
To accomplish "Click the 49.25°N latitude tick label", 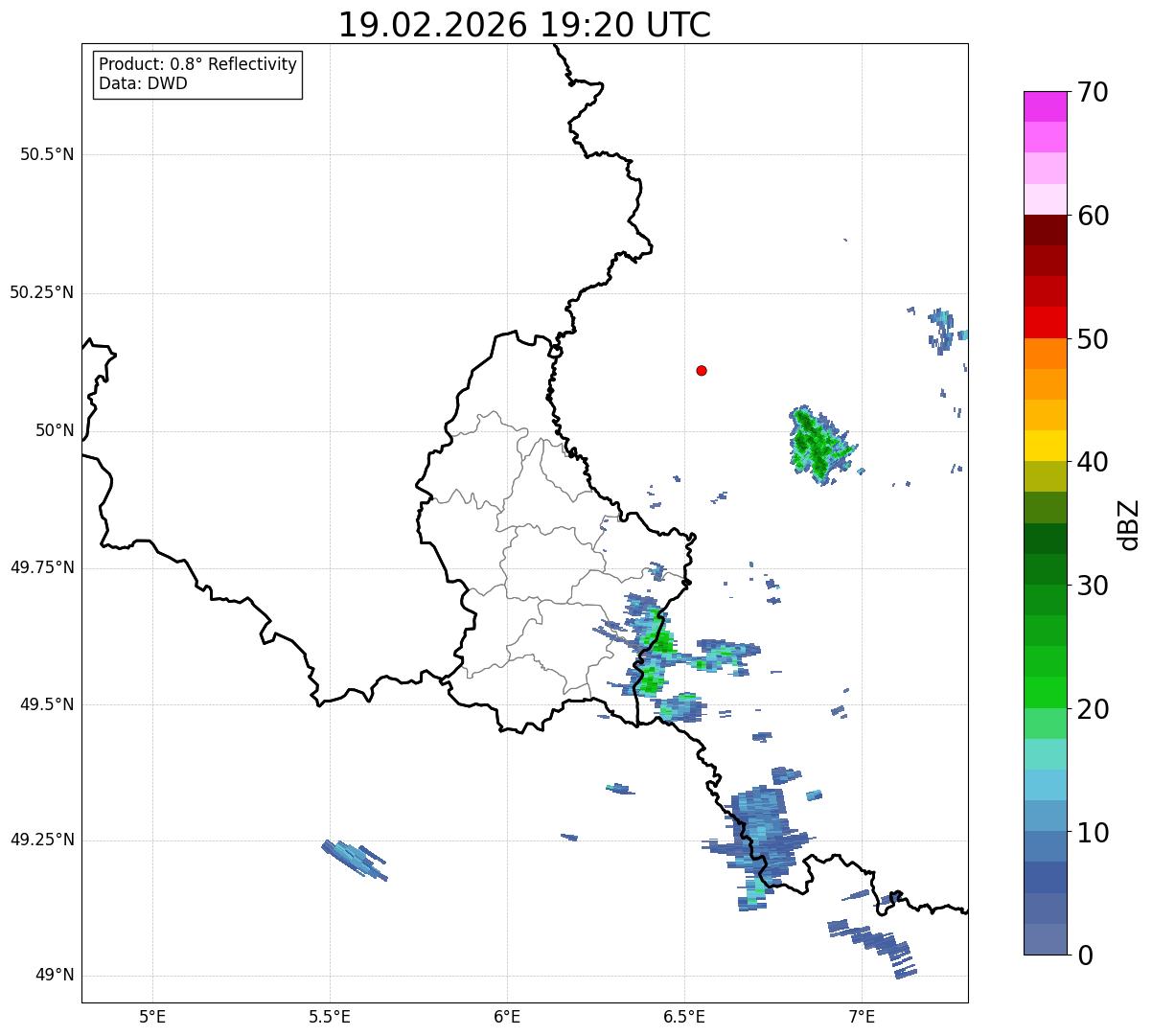I will coord(41,840).
